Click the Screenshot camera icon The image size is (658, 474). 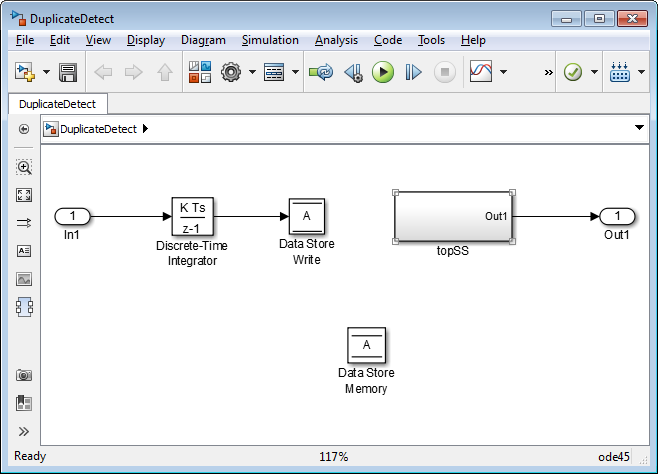(x=24, y=375)
